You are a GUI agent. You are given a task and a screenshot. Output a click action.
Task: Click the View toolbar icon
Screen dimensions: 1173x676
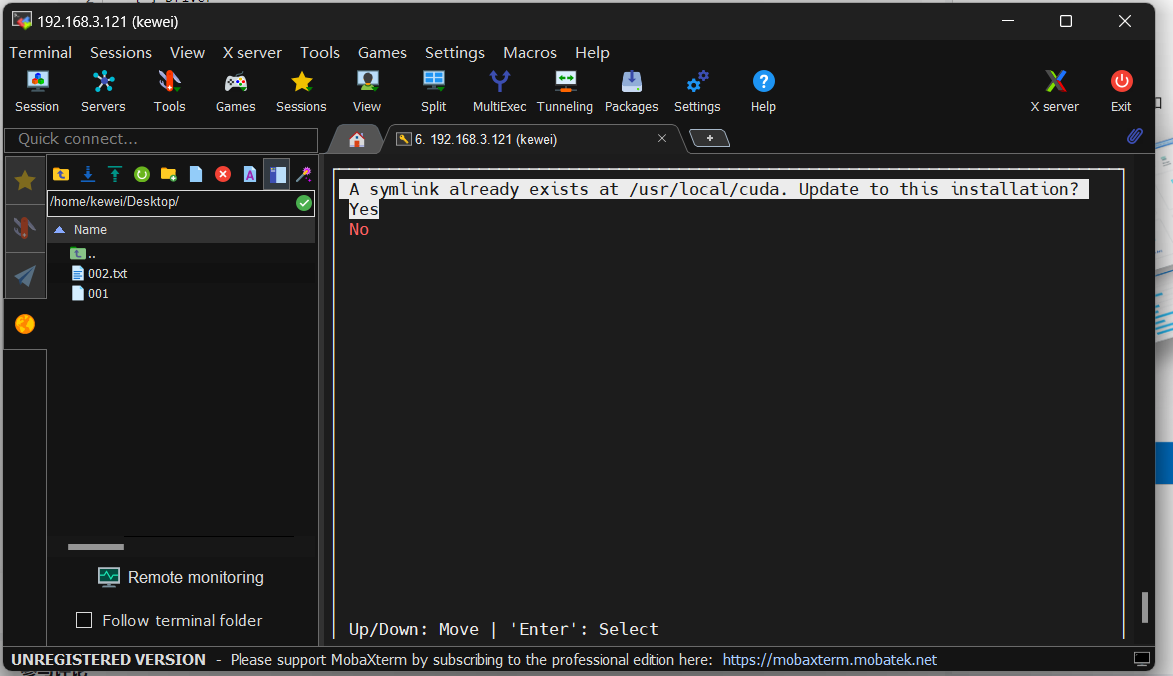point(367,91)
